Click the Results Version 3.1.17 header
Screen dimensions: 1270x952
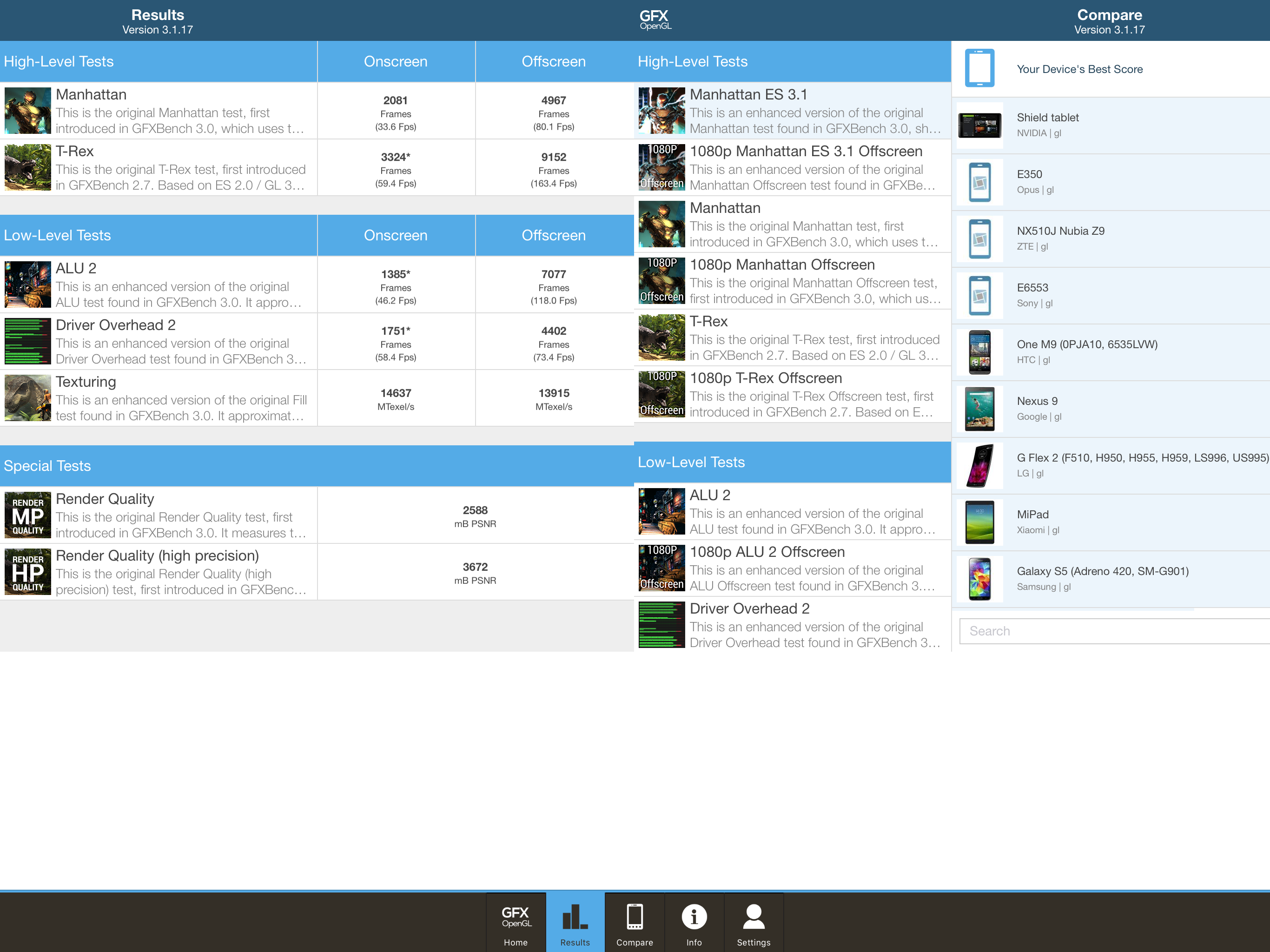tap(158, 20)
